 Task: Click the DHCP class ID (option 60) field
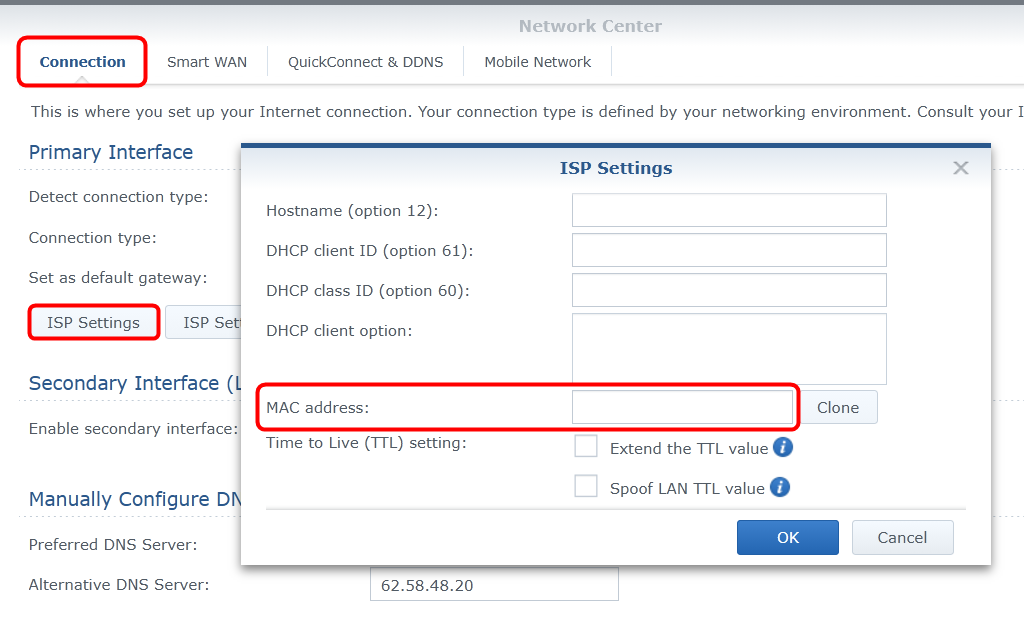(729, 290)
